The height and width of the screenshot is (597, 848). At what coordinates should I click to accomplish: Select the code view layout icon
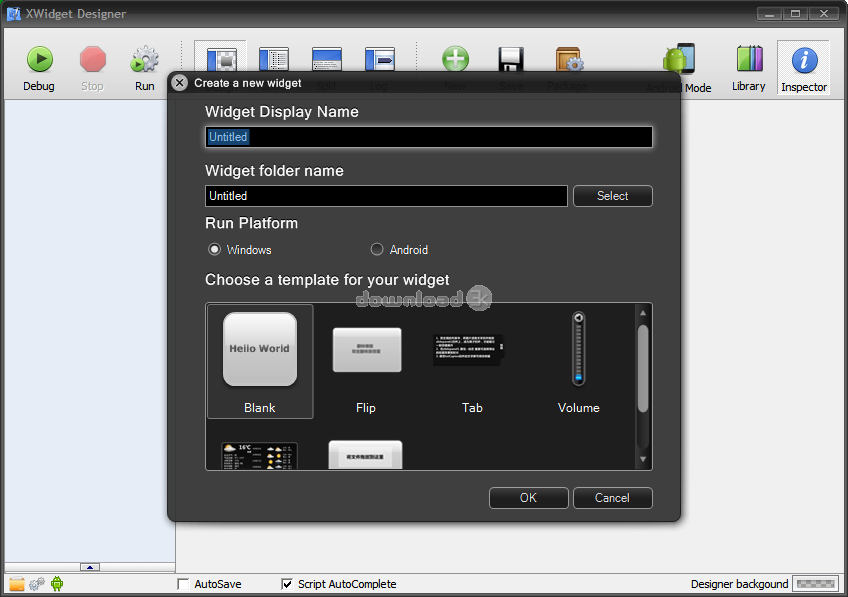tap(274, 59)
